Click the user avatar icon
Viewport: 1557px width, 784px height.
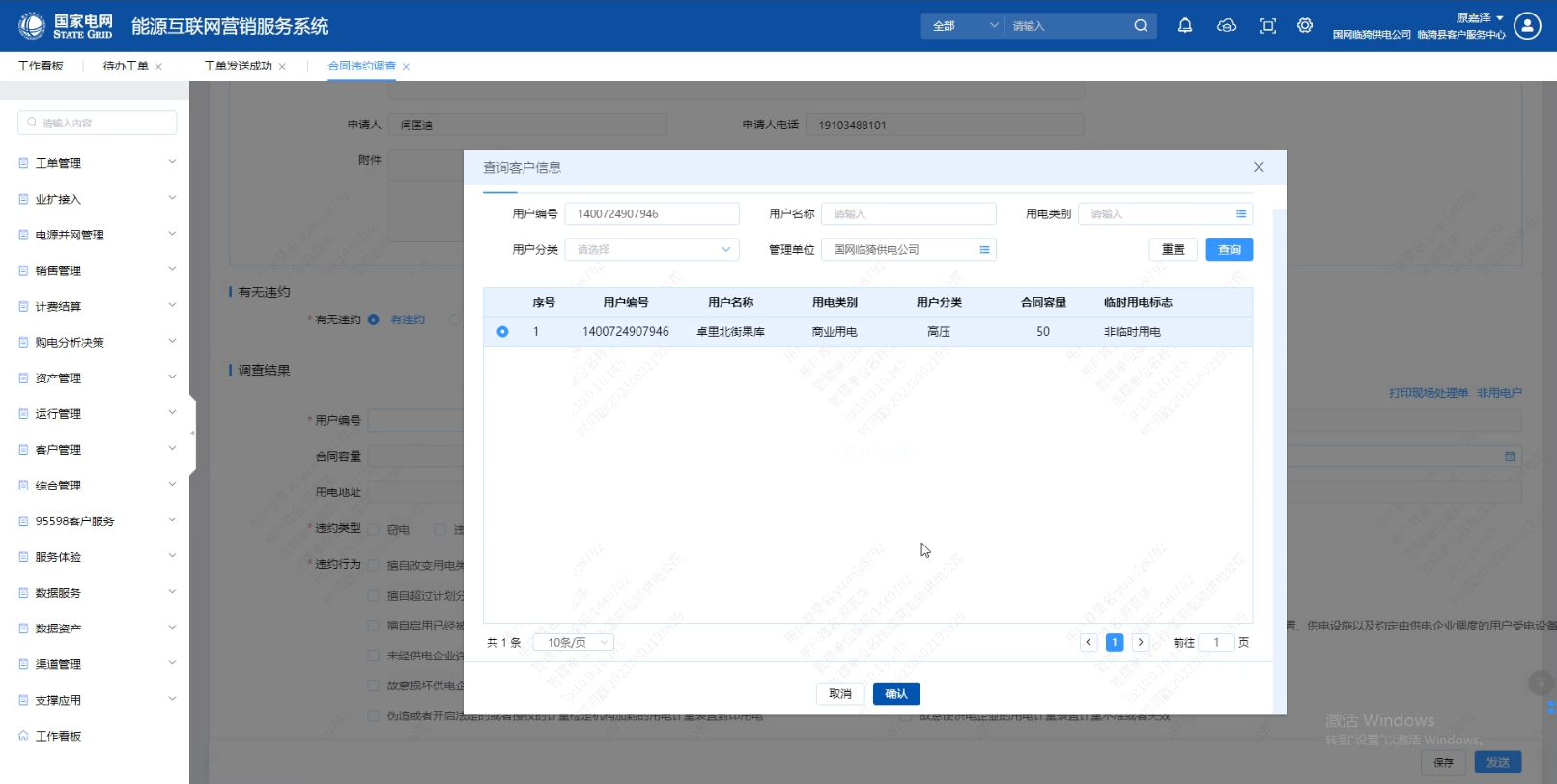(x=1527, y=26)
